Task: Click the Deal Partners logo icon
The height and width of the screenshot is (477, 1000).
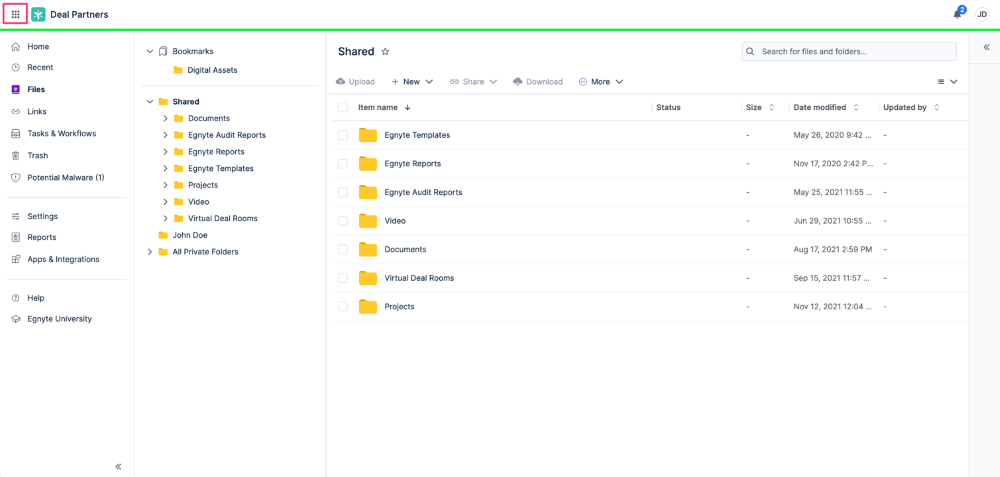Action: [x=38, y=15]
